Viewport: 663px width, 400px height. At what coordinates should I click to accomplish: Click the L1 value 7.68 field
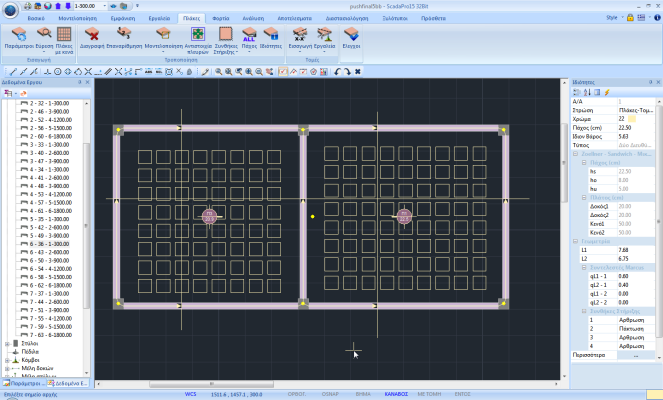click(x=636, y=250)
